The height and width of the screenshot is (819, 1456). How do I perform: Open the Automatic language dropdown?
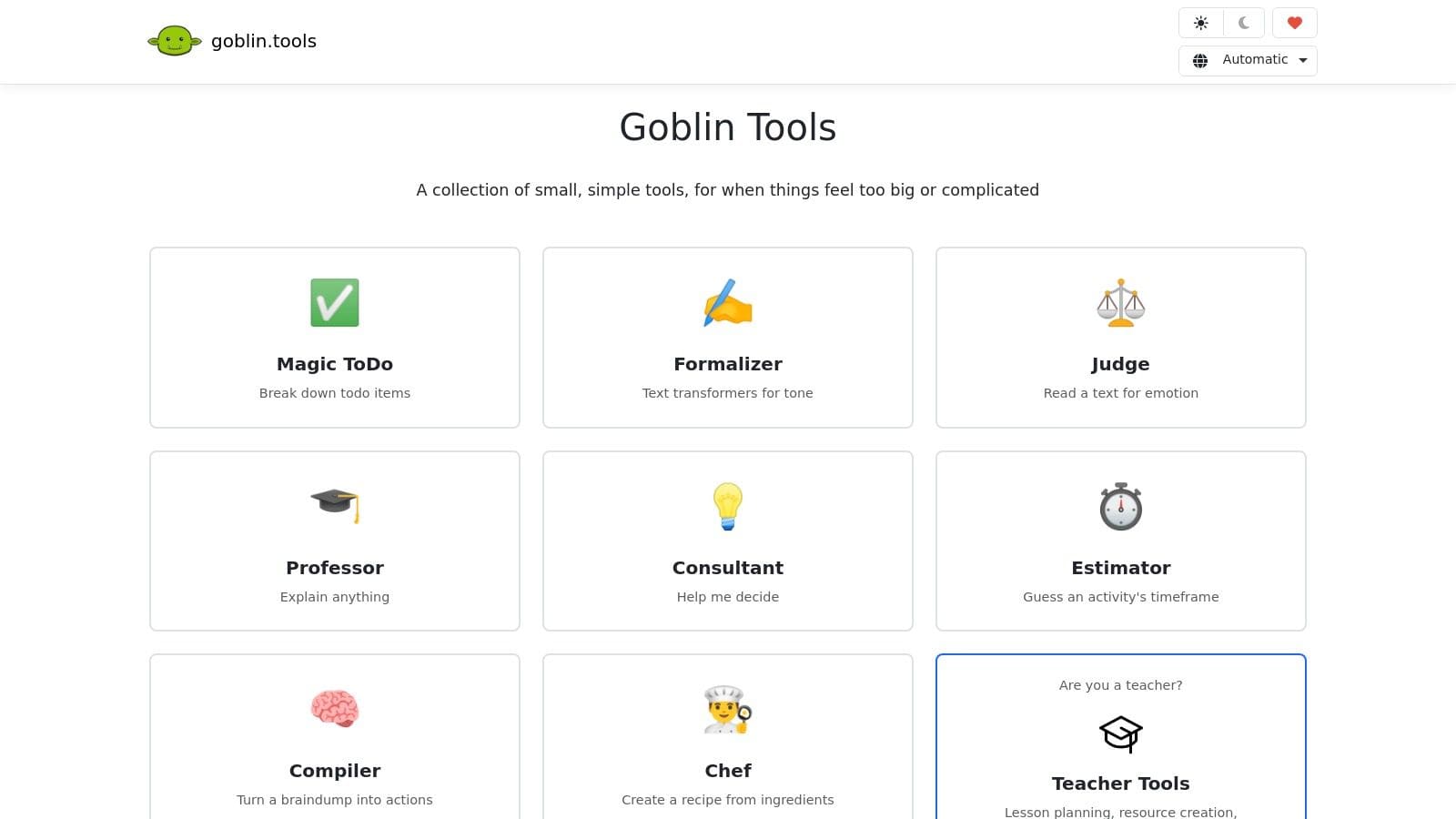pyautogui.click(x=1256, y=60)
